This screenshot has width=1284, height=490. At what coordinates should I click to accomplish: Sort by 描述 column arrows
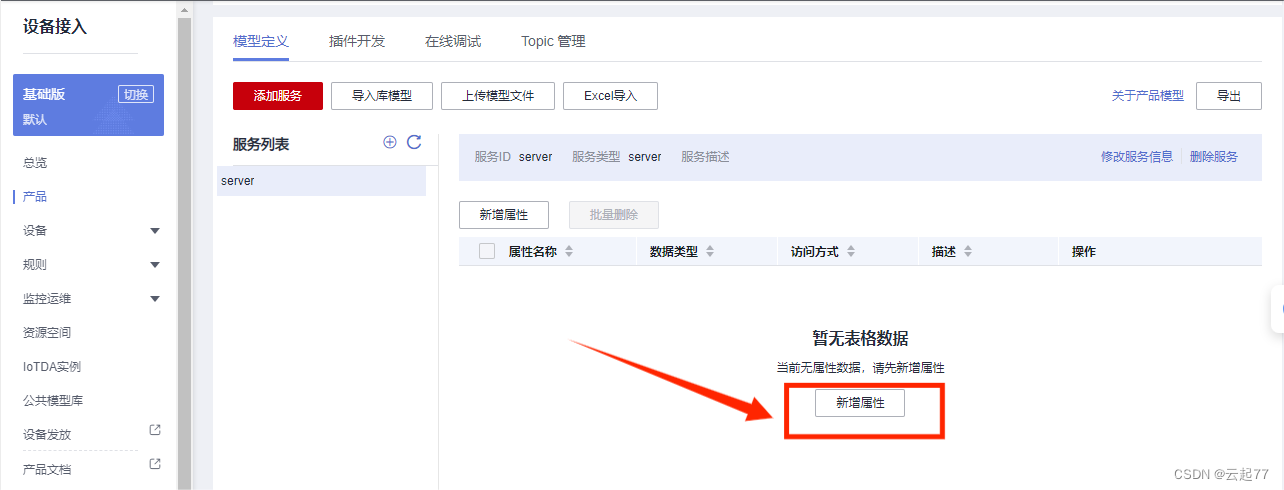click(968, 252)
